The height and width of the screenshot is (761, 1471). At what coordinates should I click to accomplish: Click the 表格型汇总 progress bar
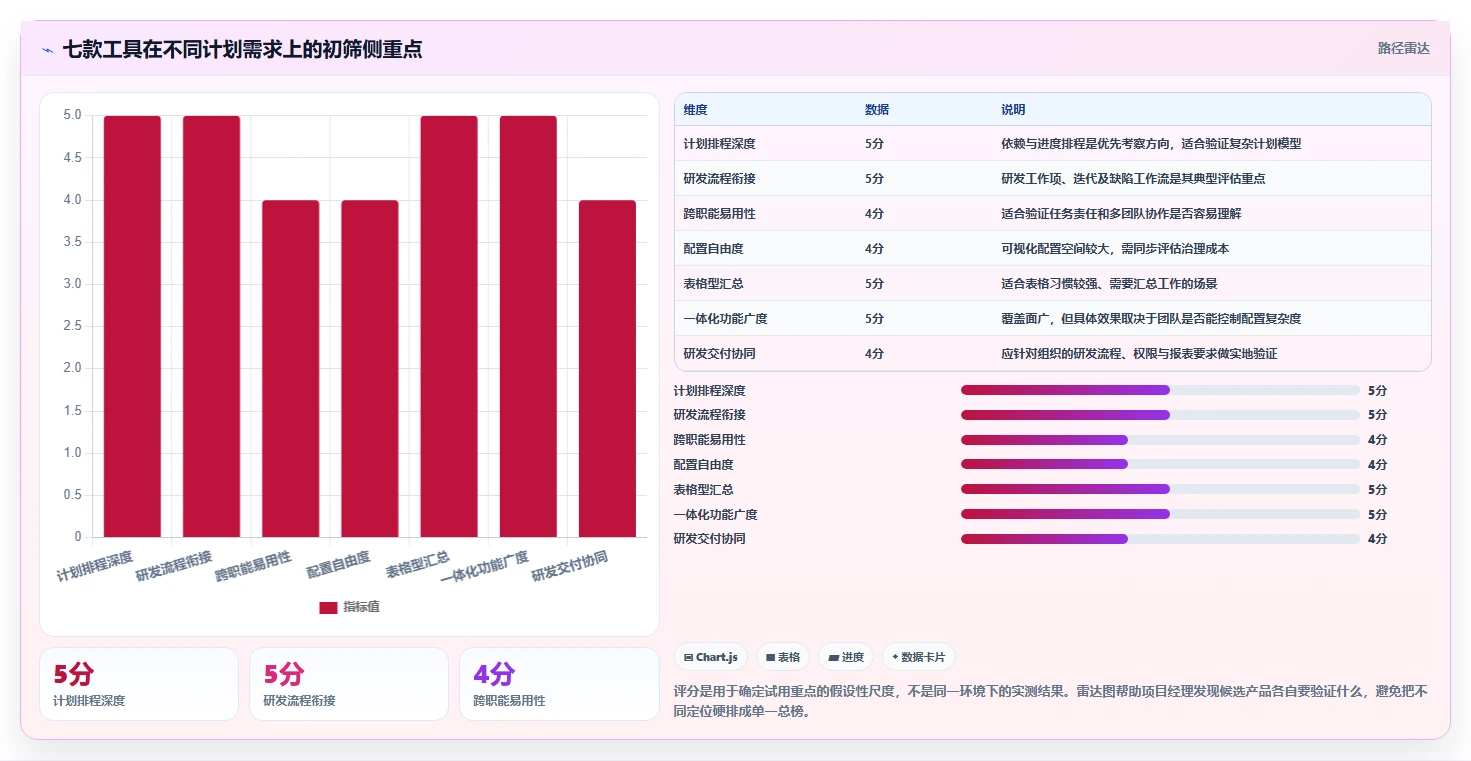coord(1160,489)
